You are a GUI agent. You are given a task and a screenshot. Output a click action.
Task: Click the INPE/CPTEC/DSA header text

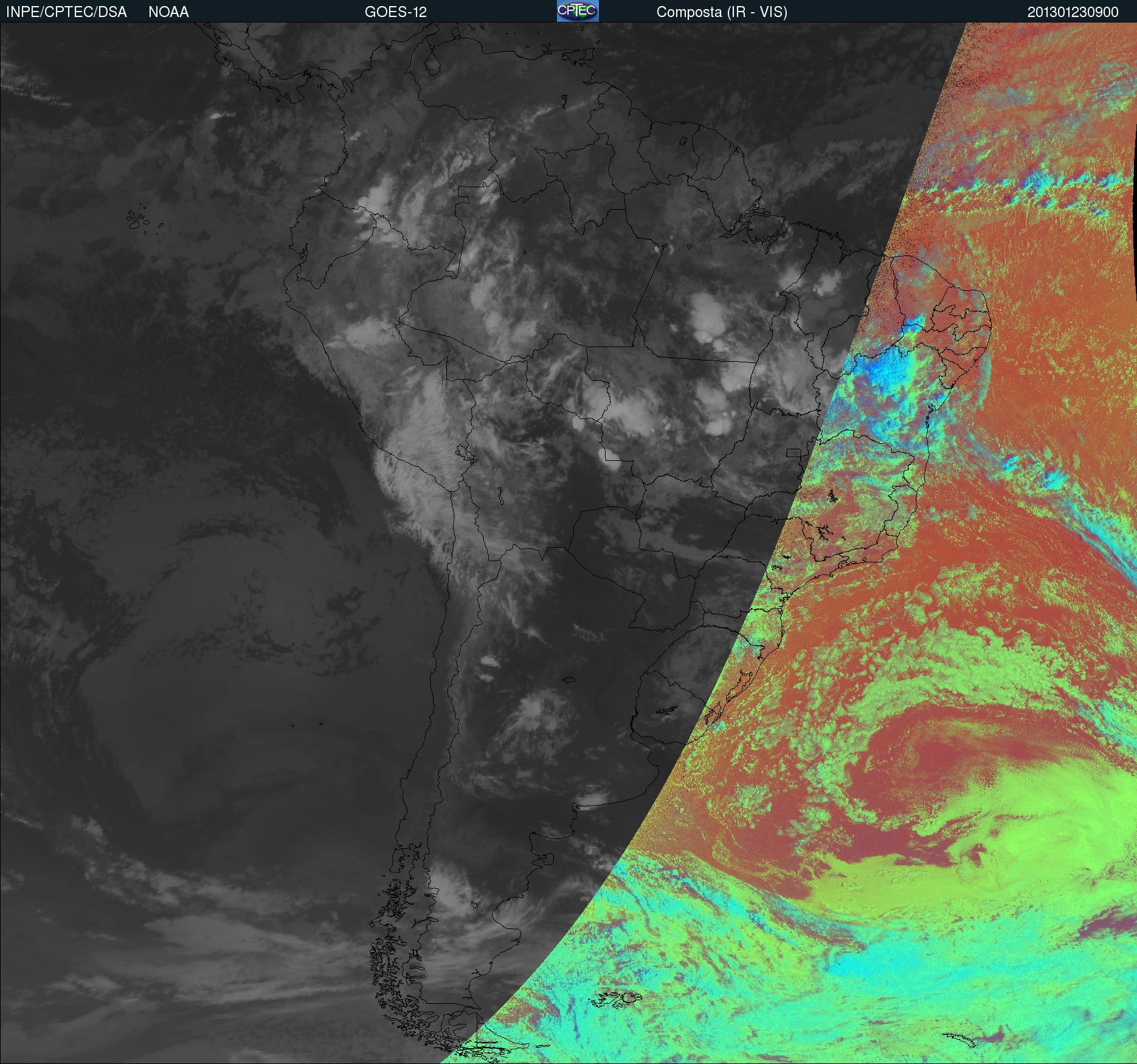coord(66,12)
